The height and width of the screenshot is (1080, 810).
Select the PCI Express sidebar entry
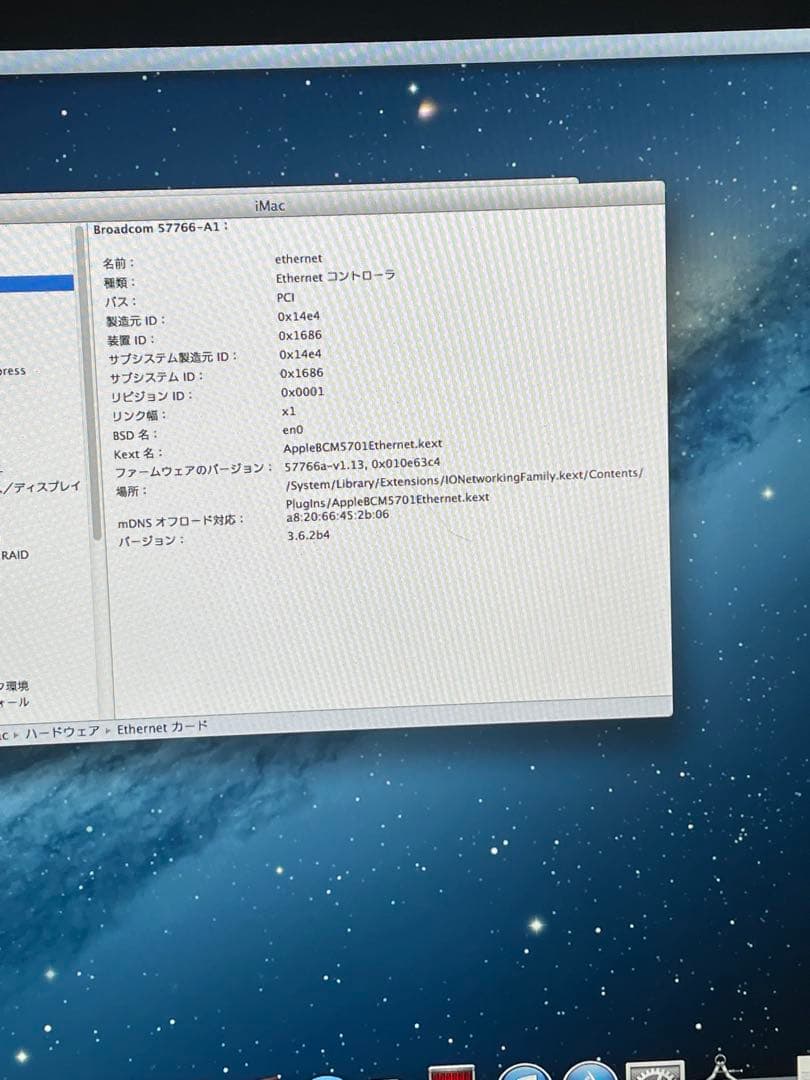click(x=12, y=371)
